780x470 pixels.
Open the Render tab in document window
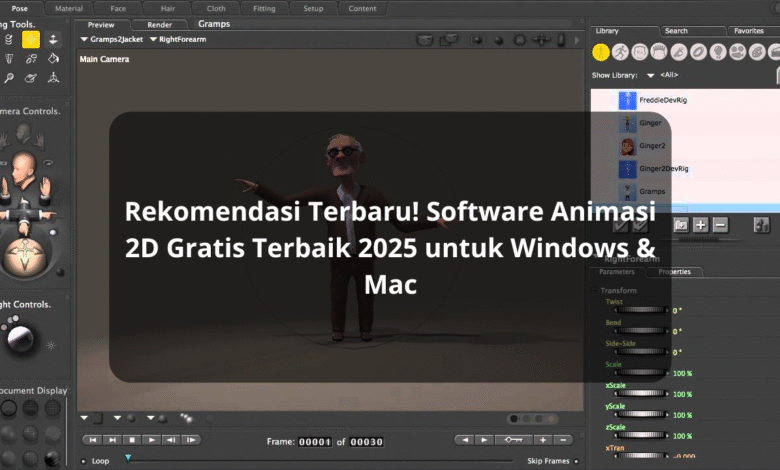pyautogui.click(x=160, y=24)
